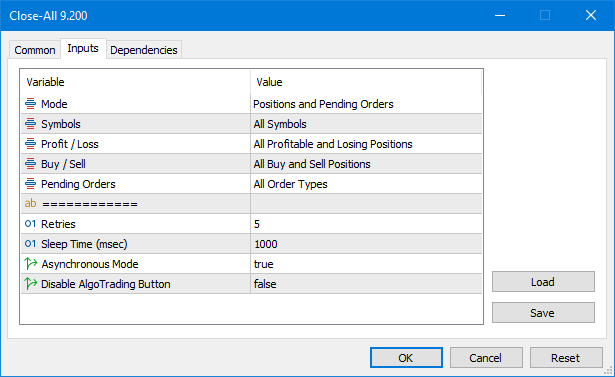Click the boolean icon beside Disable AlgoTrading Button
The width and height of the screenshot is (615, 377).
pyautogui.click(x=30, y=284)
